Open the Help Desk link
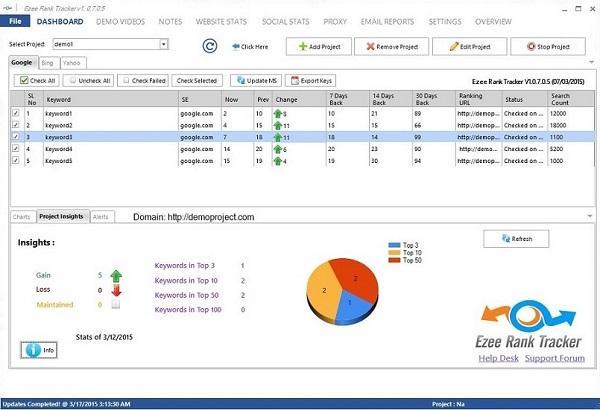Screen dimensions: 600x410 tap(498, 358)
